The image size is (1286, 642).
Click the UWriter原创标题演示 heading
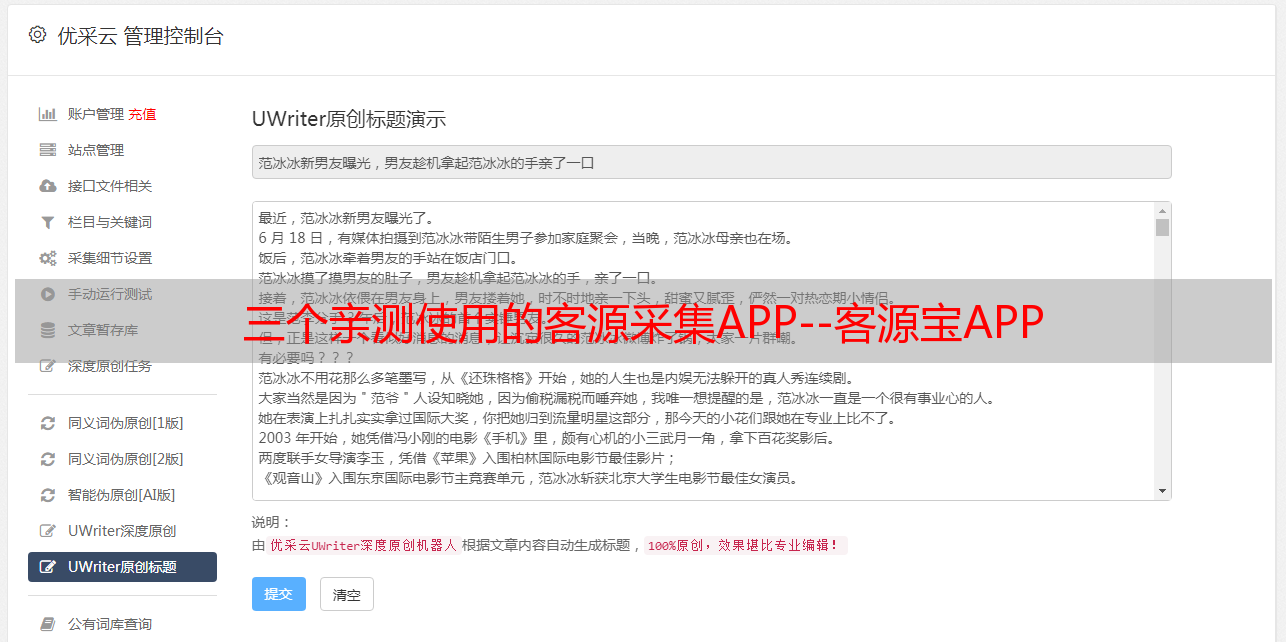pyautogui.click(x=349, y=119)
